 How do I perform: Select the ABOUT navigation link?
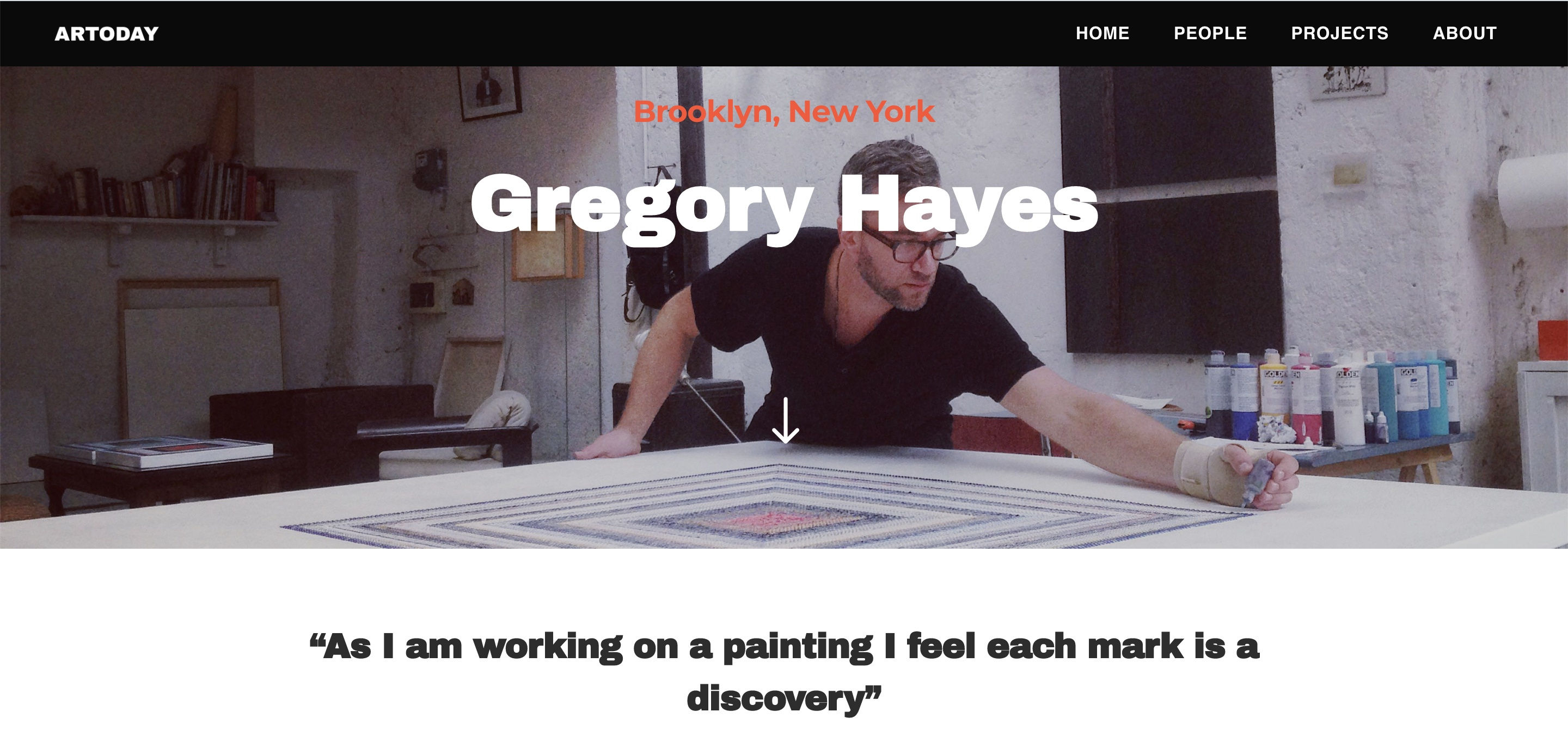(1465, 33)
